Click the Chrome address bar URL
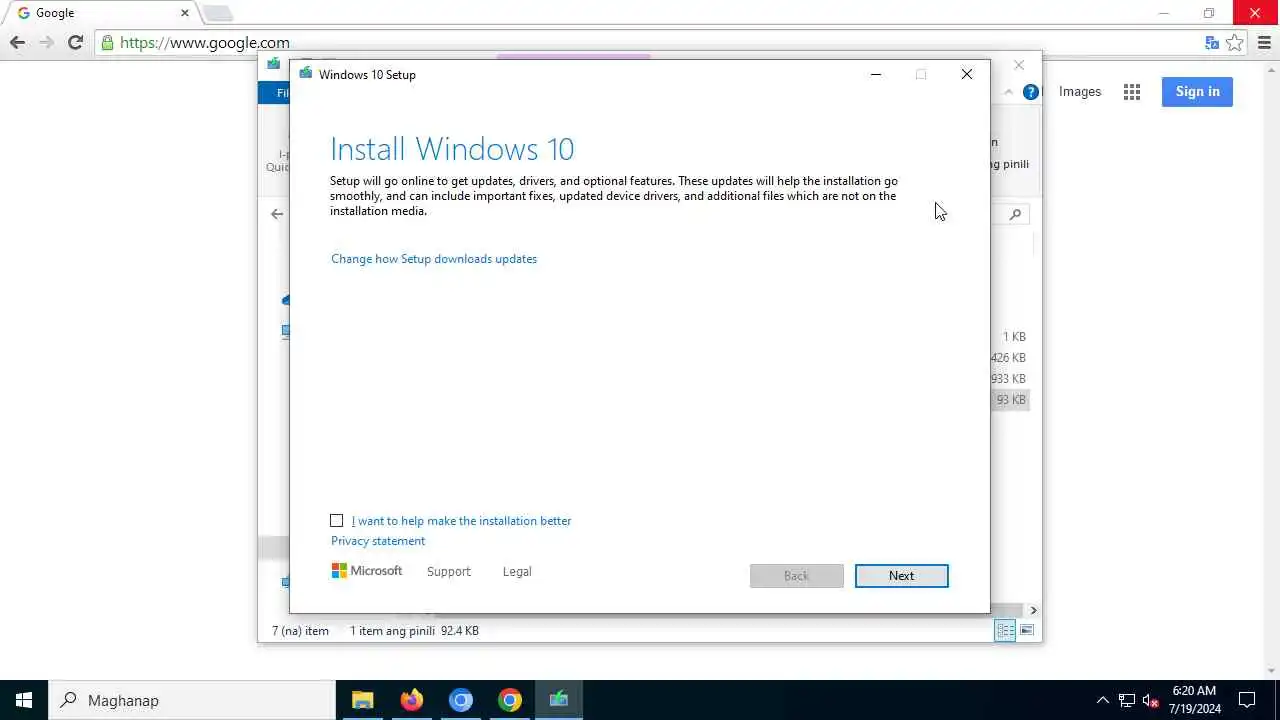 205,43
